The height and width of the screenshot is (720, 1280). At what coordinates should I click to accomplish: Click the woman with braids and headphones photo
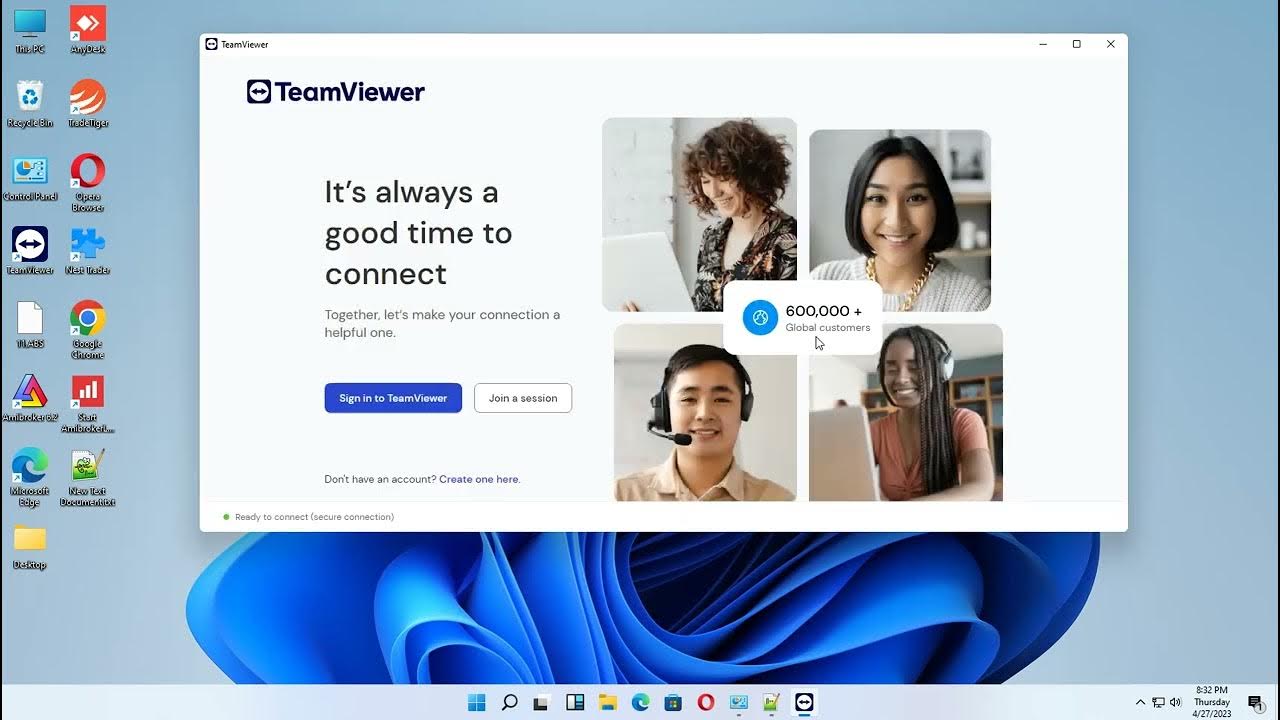pyautogui.click(x=906, y=412)
